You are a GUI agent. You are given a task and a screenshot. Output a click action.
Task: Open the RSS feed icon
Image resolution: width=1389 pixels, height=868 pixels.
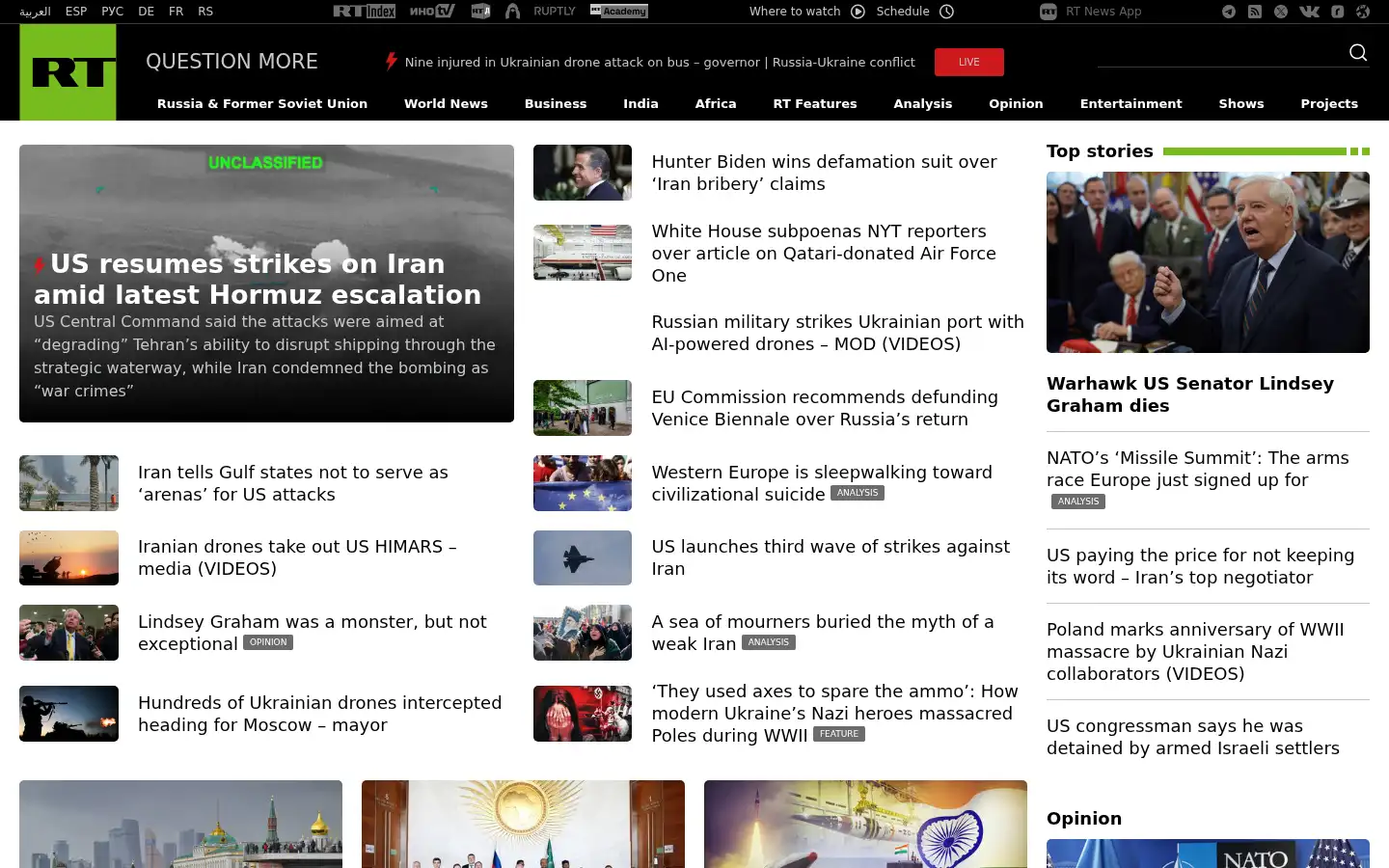tap(1255, 12)
